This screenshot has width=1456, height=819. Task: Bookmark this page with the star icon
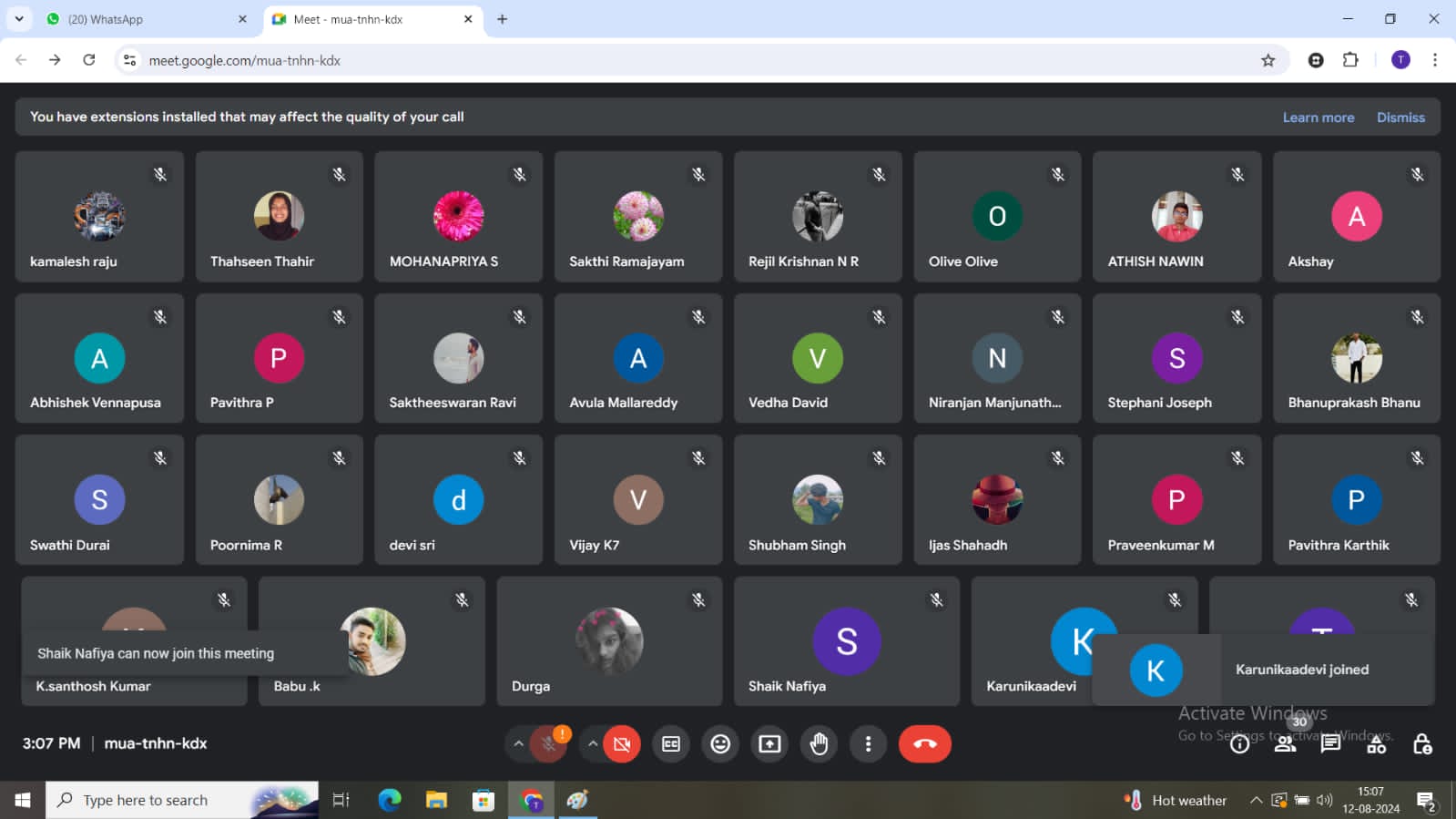pos(1268,60)
